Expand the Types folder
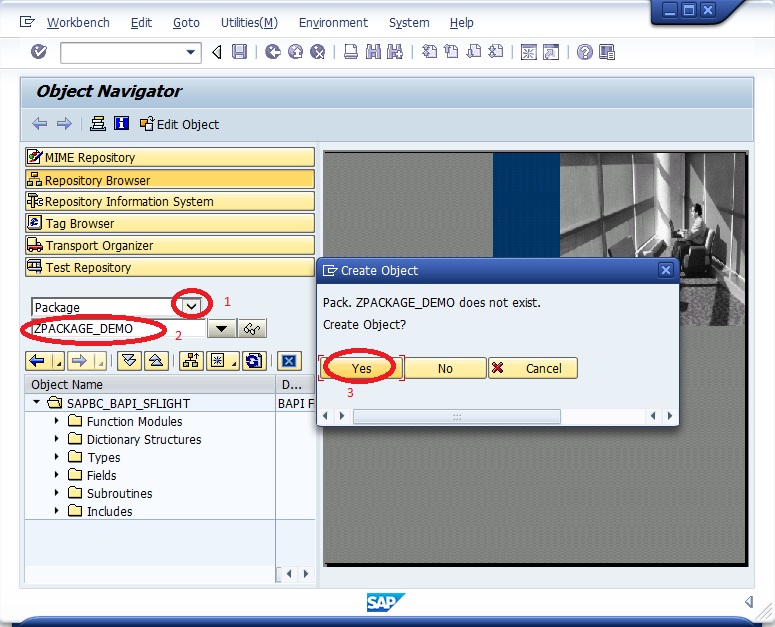Screen dimensions: 775x627 (56, 457)
